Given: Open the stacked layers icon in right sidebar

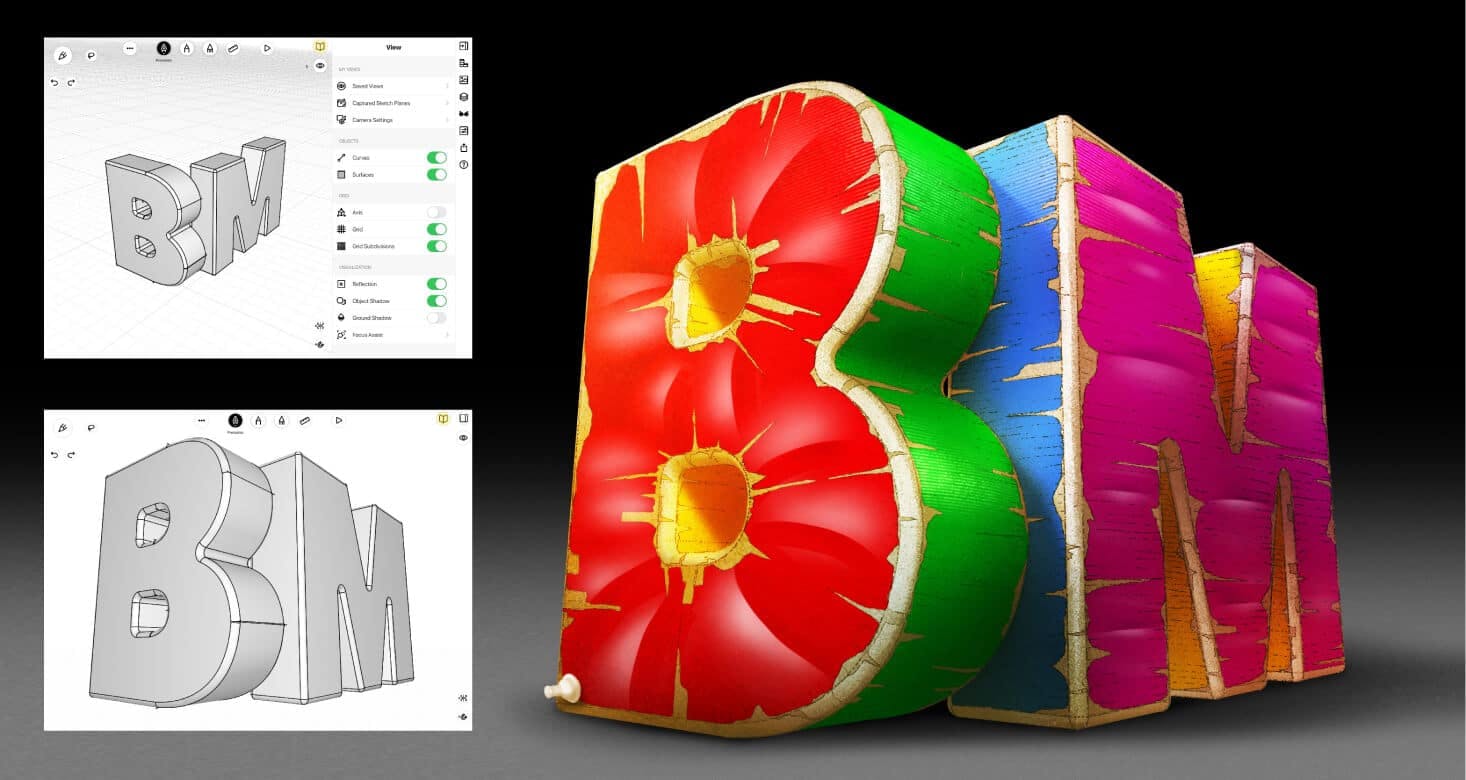Looking at the screenshot, I should coord(464,97).
